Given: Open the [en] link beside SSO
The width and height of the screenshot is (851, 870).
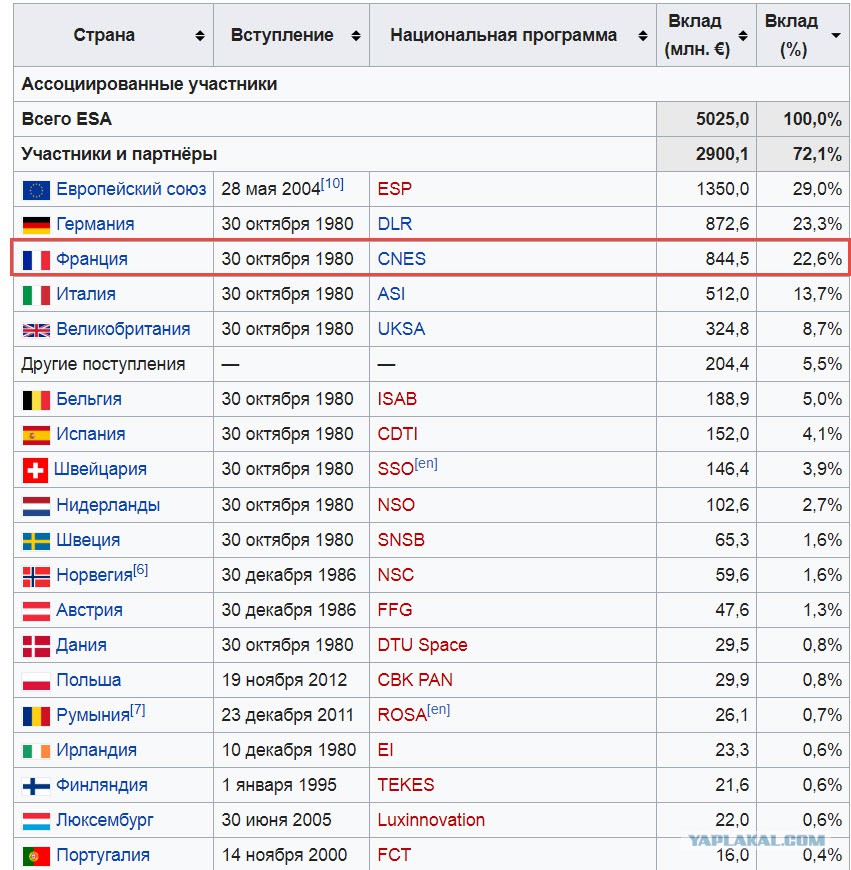Looking at the screenshot, I should coord(426,464).
